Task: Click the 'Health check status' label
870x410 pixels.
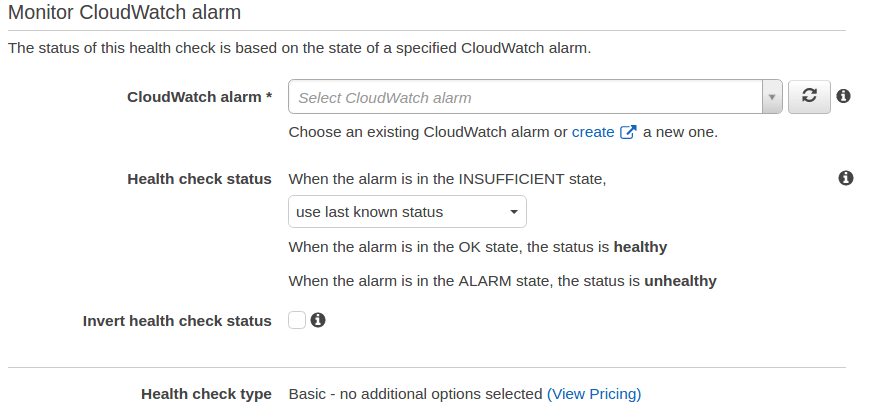Action: [199, 179]
